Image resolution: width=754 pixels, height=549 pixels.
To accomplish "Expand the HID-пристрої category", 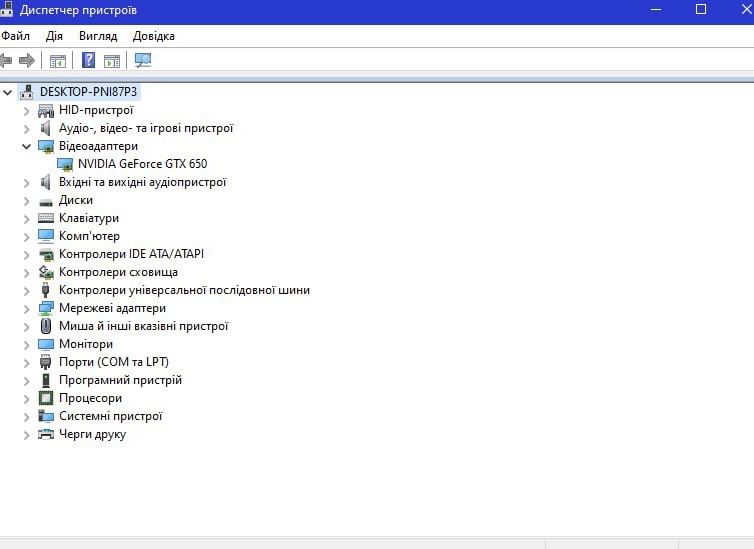I will 26,111.
